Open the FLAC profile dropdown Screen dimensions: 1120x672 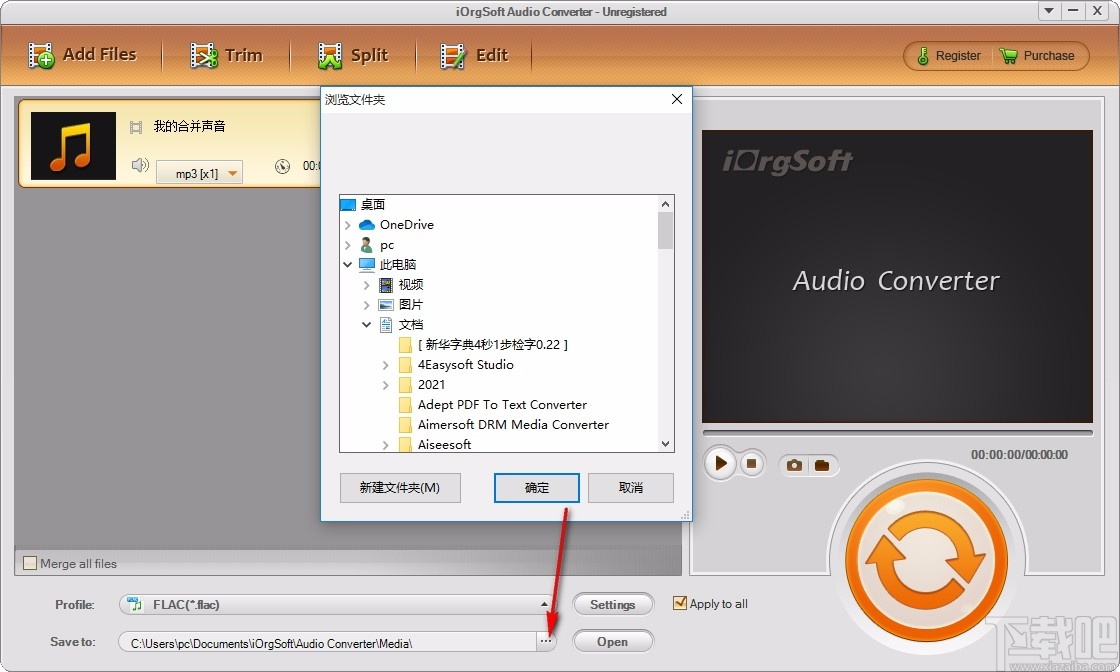545,604
